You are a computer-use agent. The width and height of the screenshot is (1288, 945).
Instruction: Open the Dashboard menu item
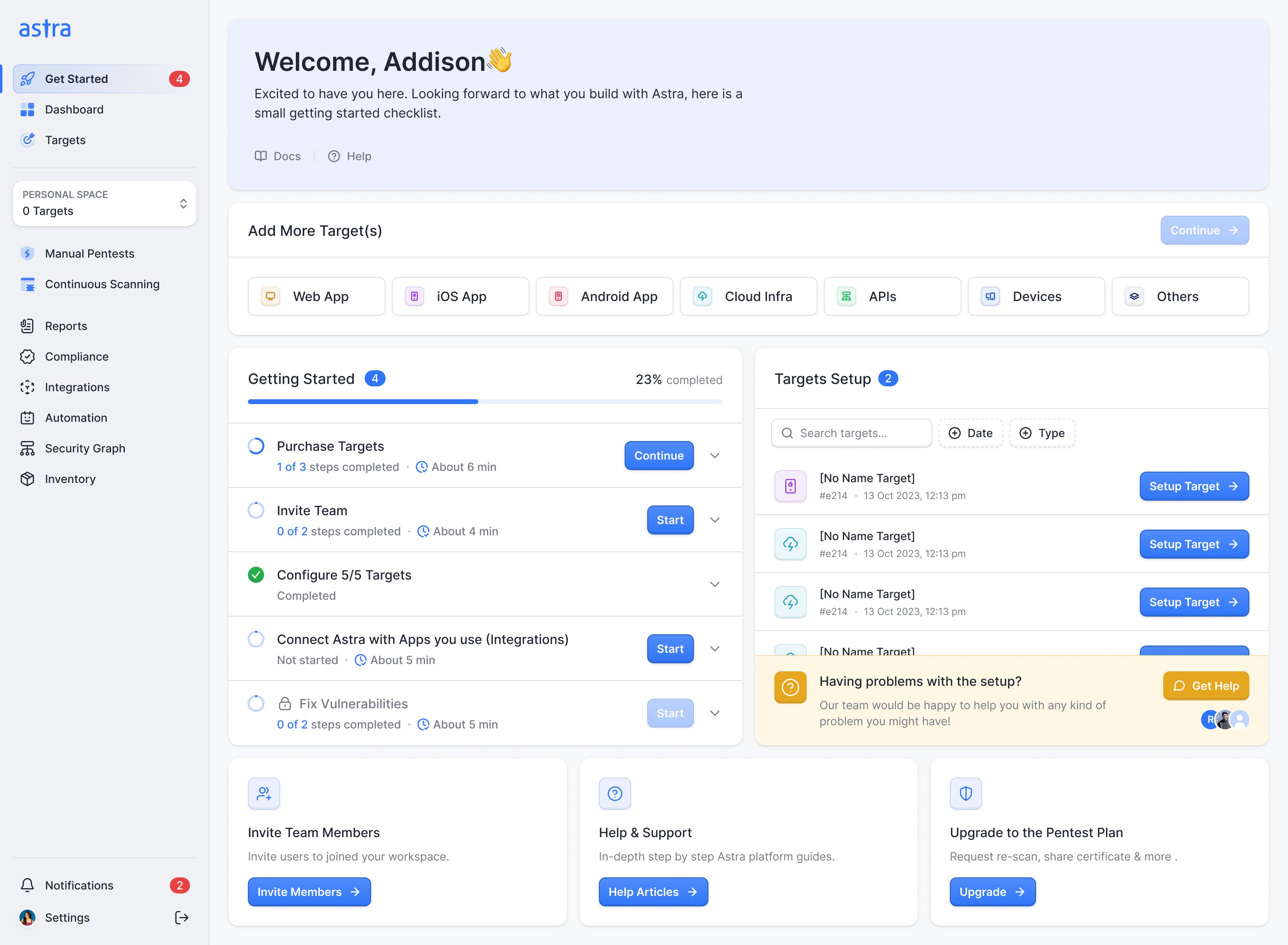pyautogui.click(x=74, y=109)
